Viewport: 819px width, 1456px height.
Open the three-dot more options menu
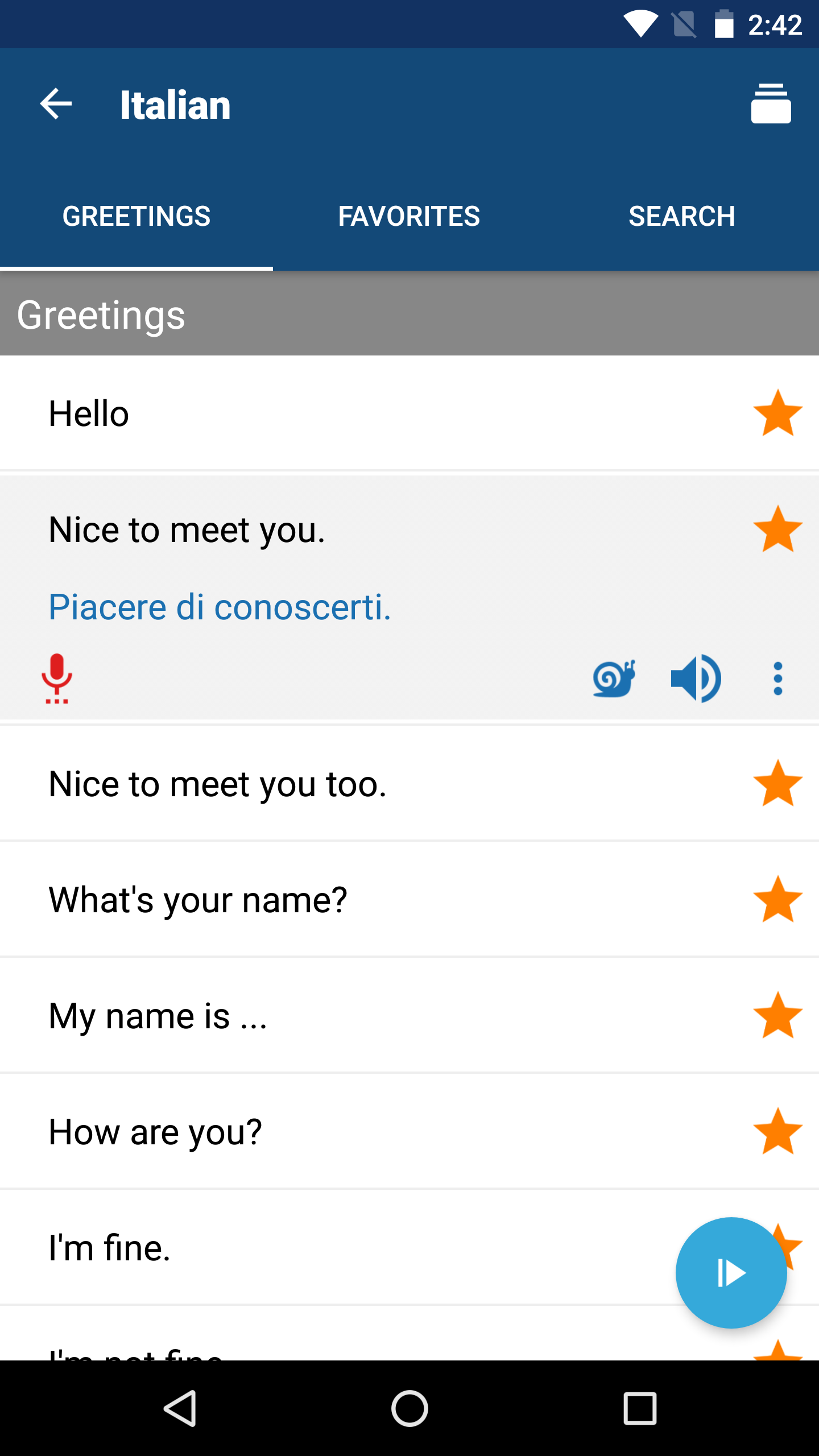point(777,678)
